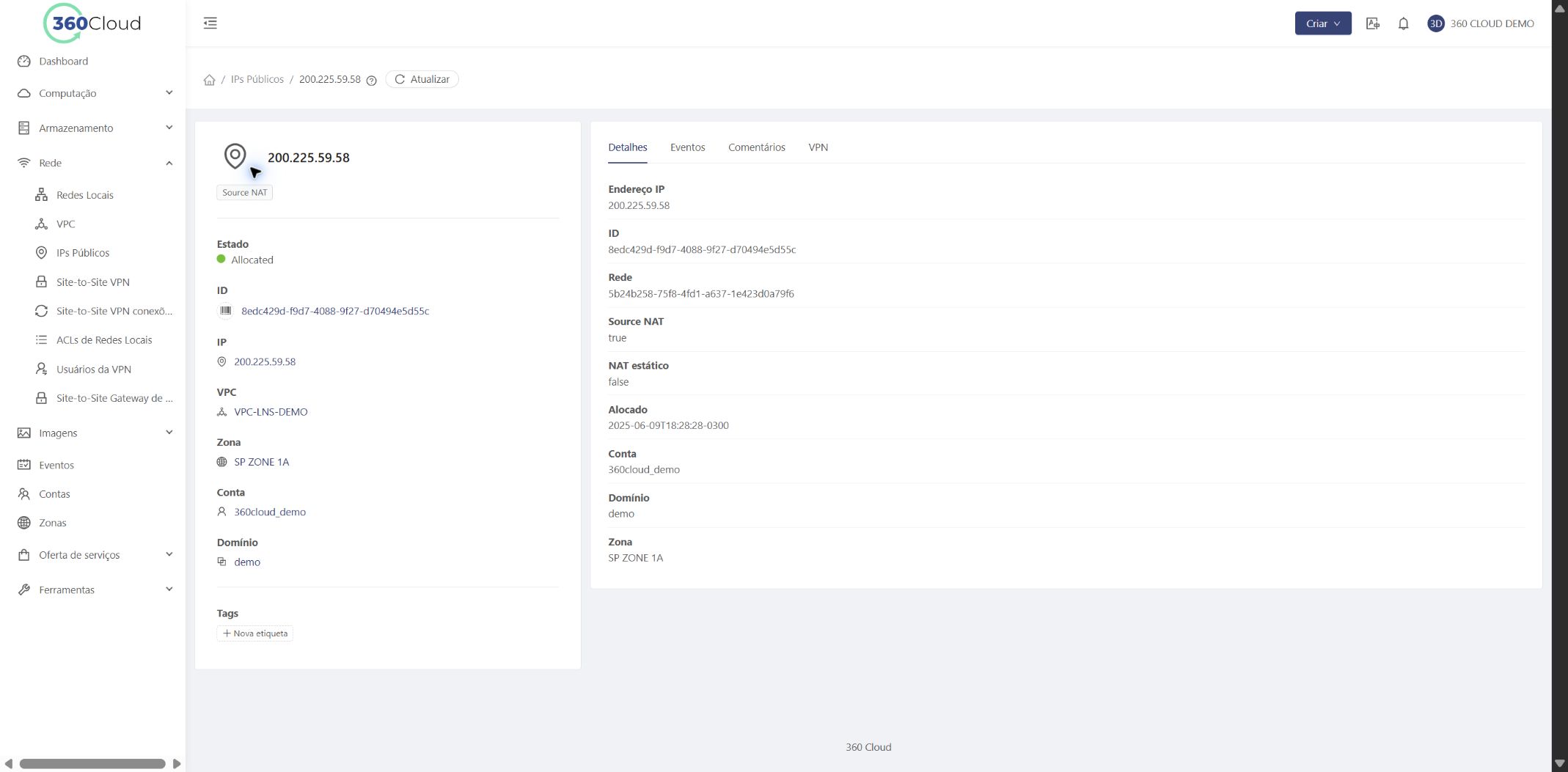Open the notifications bell
This screenshot has width=1568, height=772.
click(x=1403, y=23)
